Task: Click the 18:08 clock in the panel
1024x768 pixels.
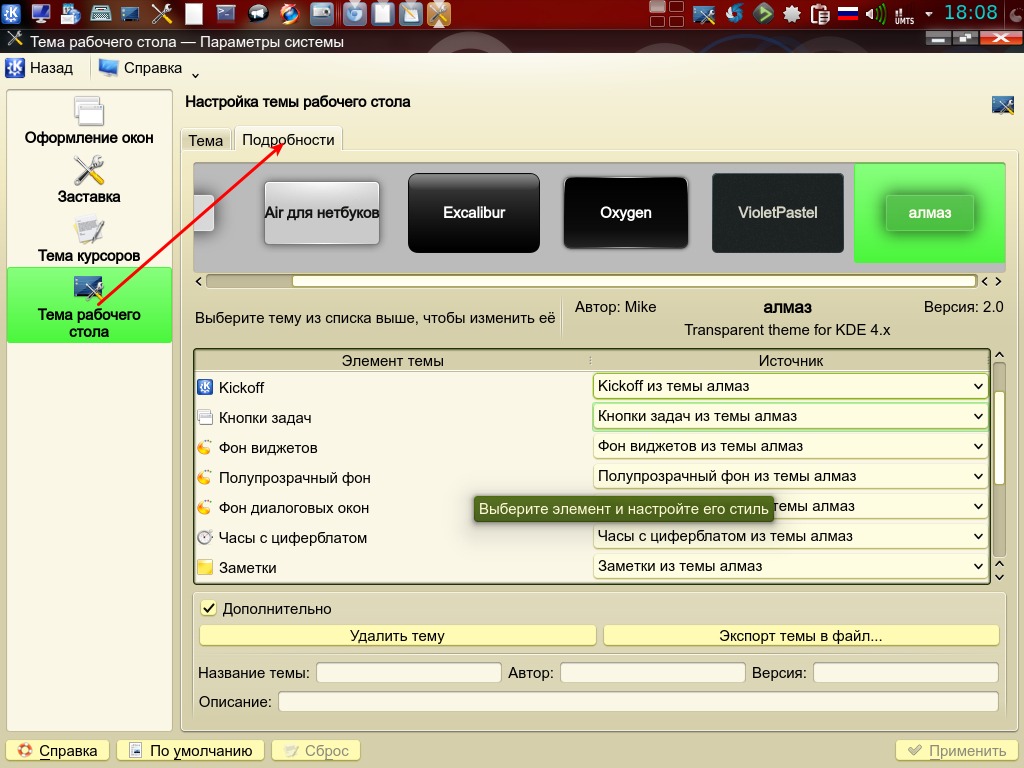Action: click(x=970, y=12)
